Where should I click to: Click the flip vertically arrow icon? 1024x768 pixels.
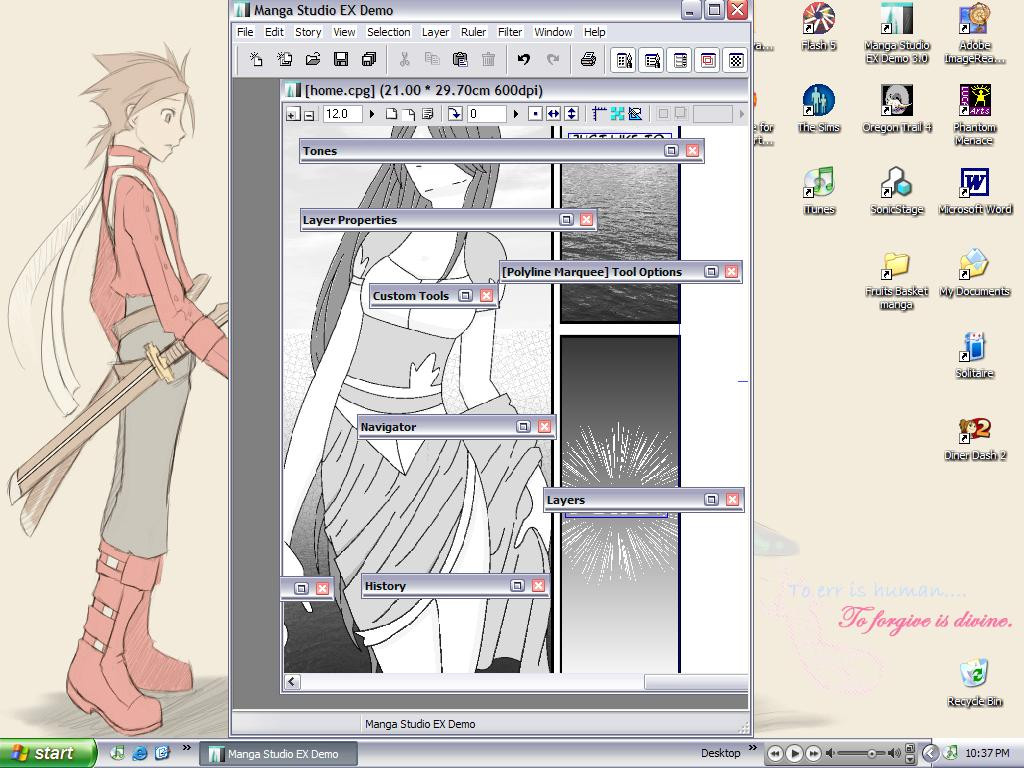click(571, 114)
